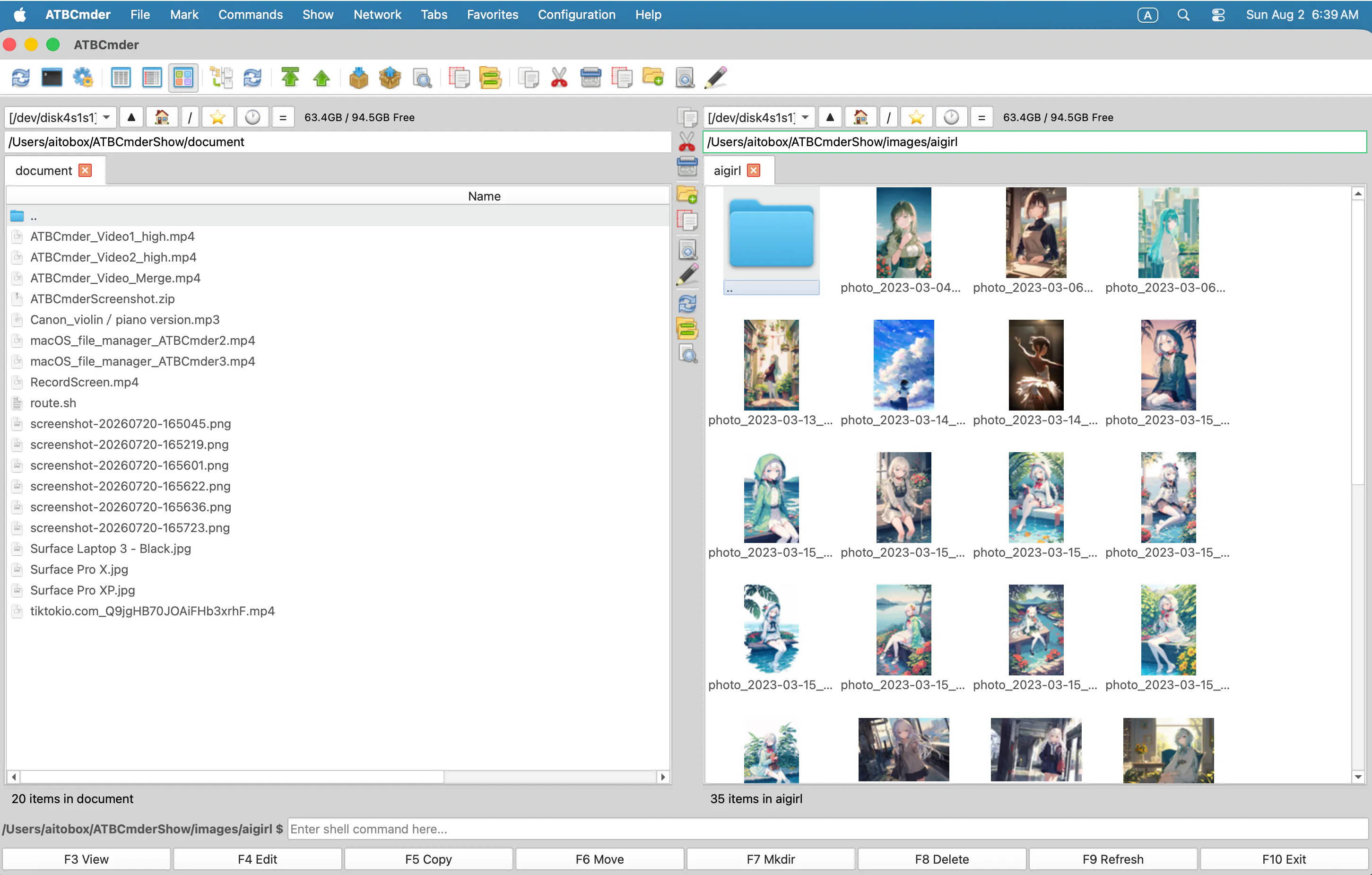Open the terminal icon in the main toolbar
Image resolution: width=1372 pixels, height=875 pixels.
[52, 78]
